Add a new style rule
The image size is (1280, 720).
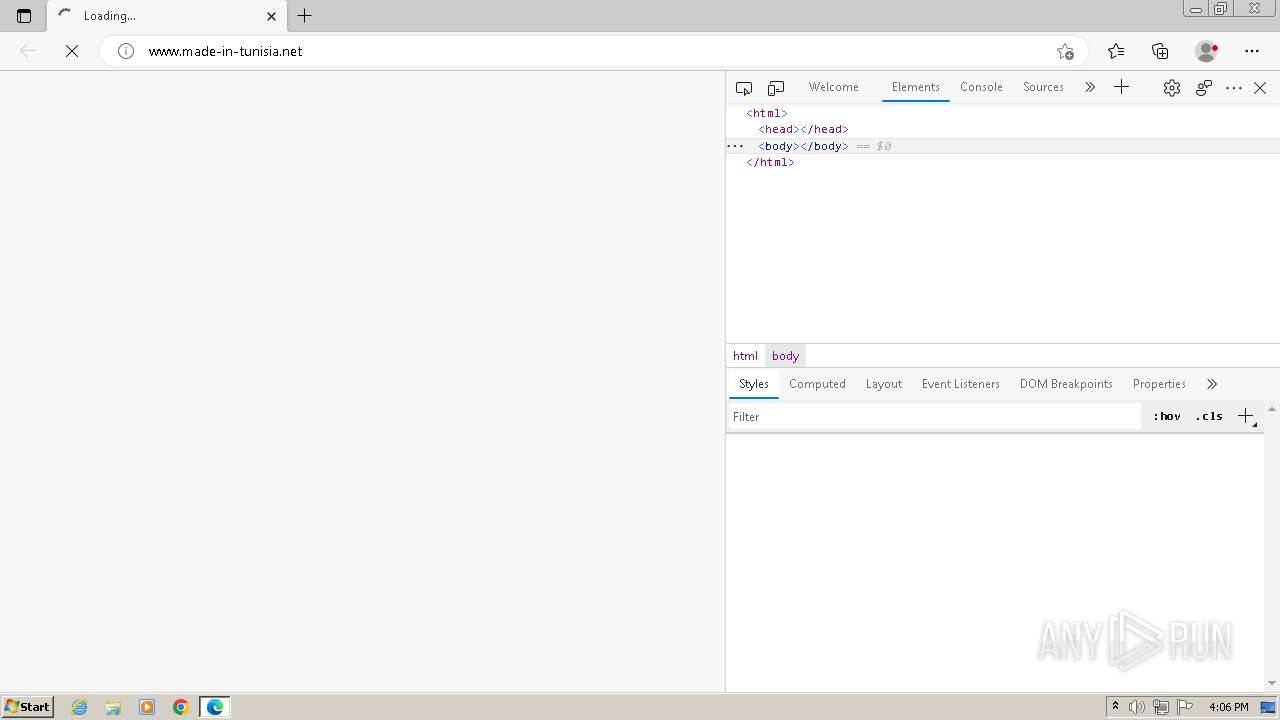point(1246,416)
